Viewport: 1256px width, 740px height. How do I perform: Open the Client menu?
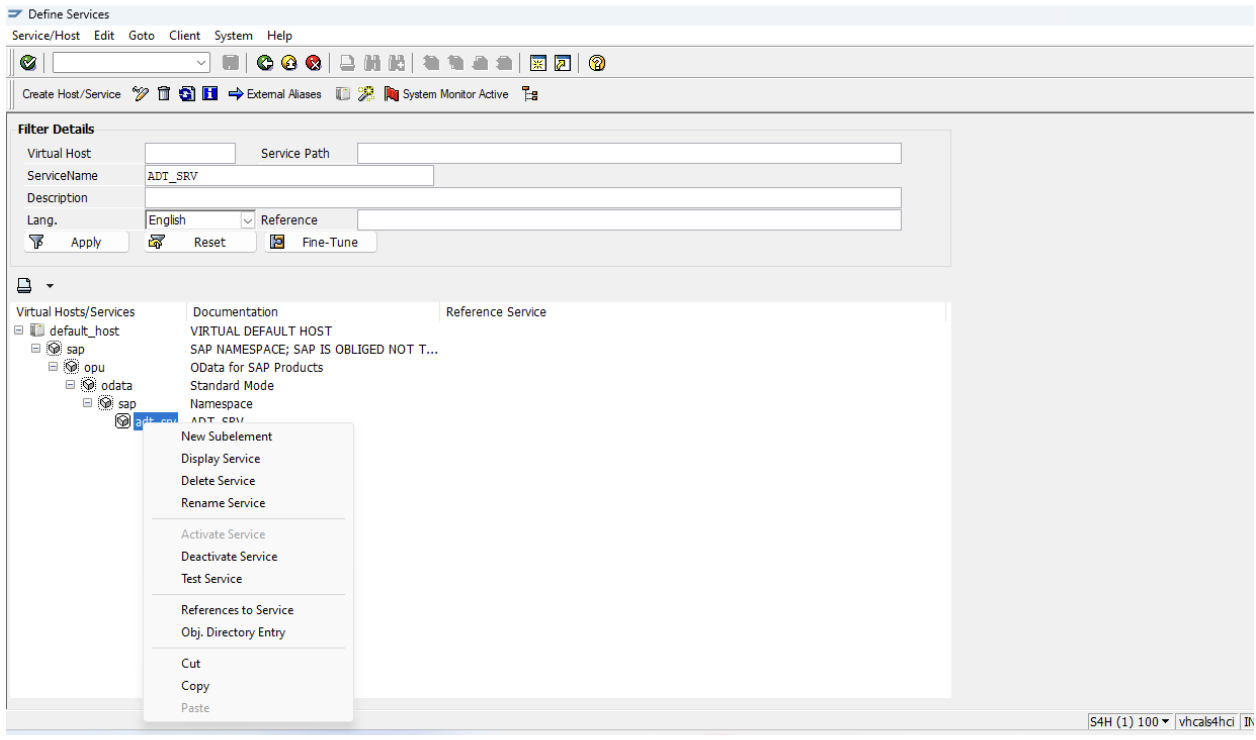pos(184,35)
